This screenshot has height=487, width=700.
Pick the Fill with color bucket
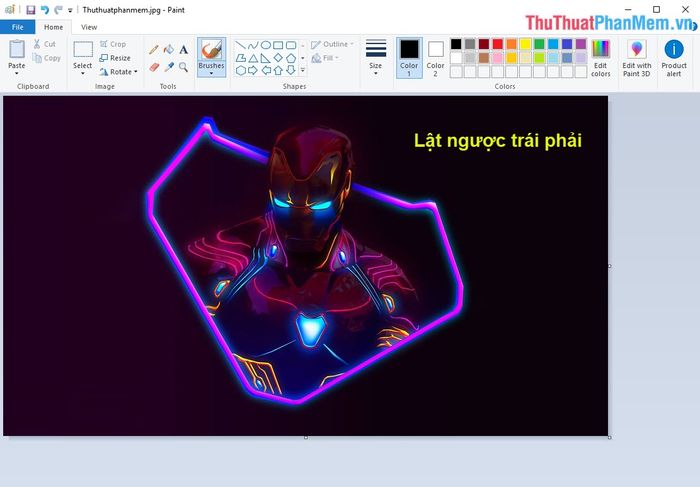[x=169, y=49]
